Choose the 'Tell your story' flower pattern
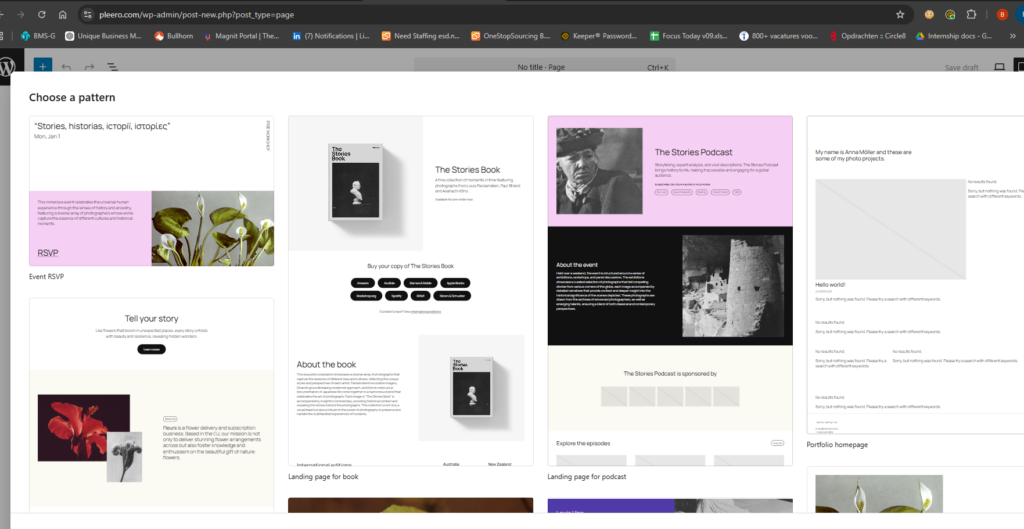This screenshot has height=529, width=1024. 151,400
